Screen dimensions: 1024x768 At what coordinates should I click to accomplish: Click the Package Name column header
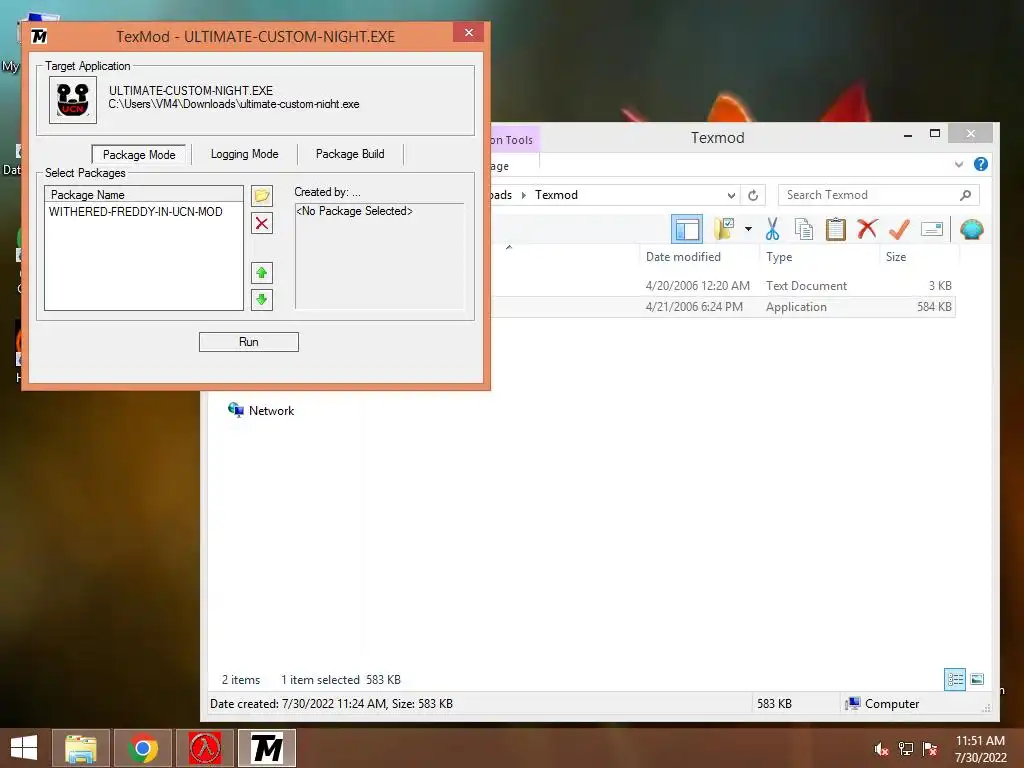click(144, 195)
